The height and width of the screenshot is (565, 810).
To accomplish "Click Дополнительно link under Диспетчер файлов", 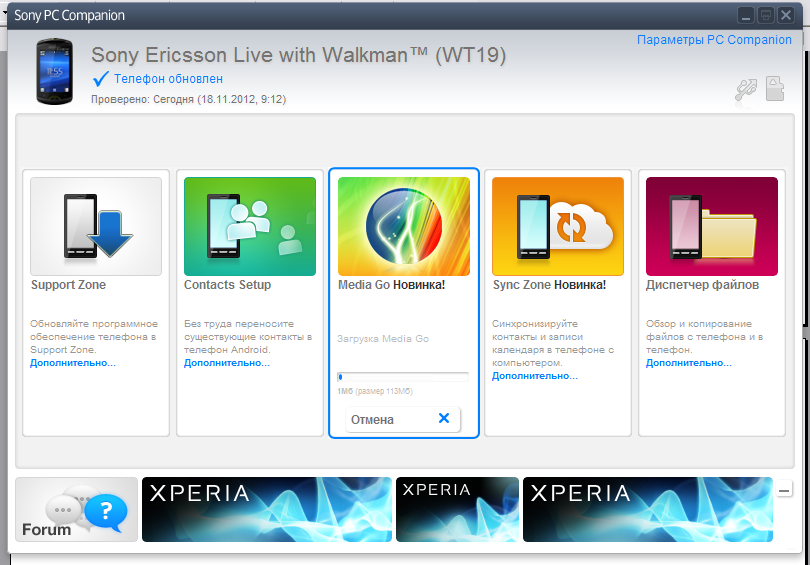I will click(x=689, y=363).
